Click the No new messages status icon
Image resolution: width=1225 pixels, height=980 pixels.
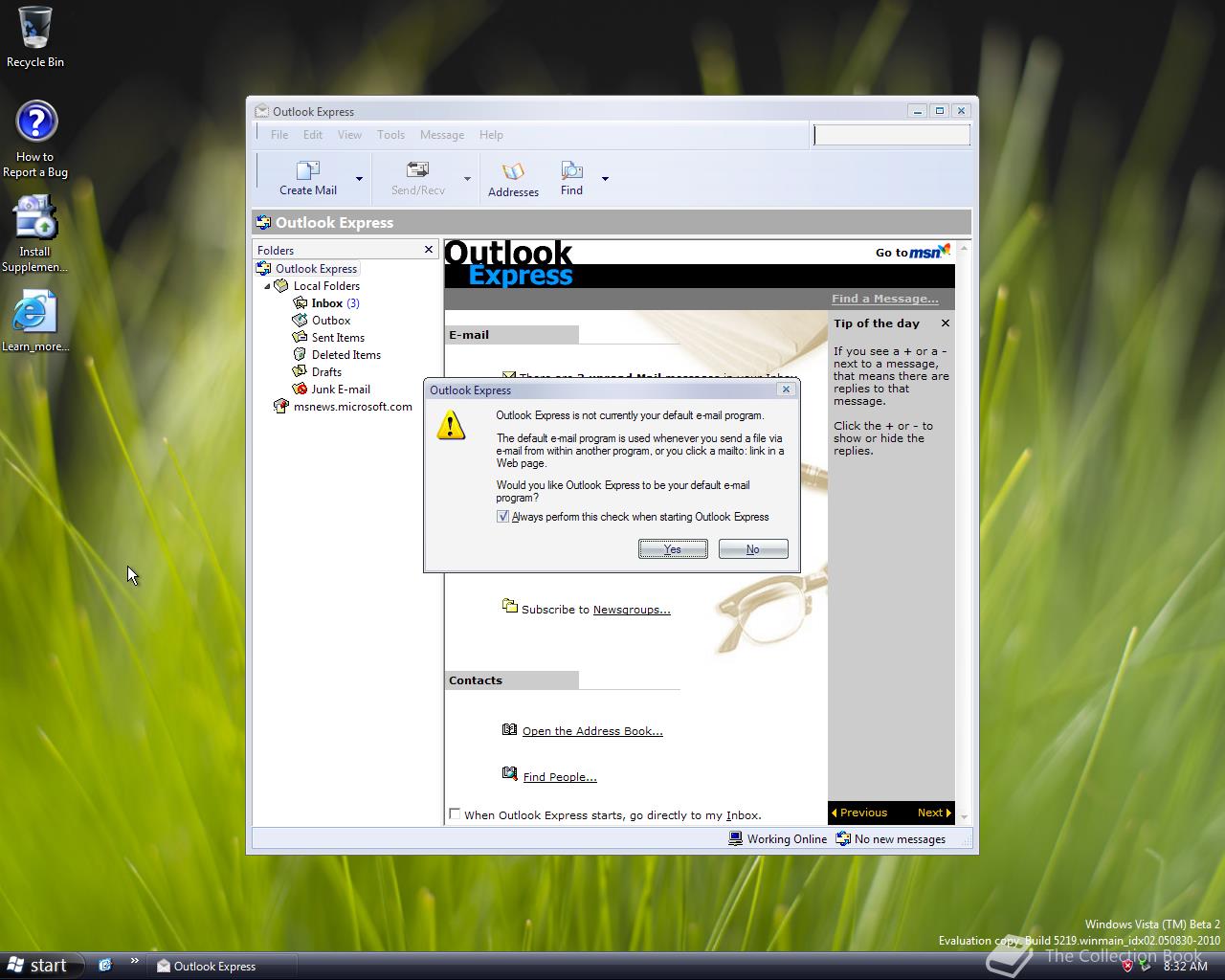pos(843,838)
